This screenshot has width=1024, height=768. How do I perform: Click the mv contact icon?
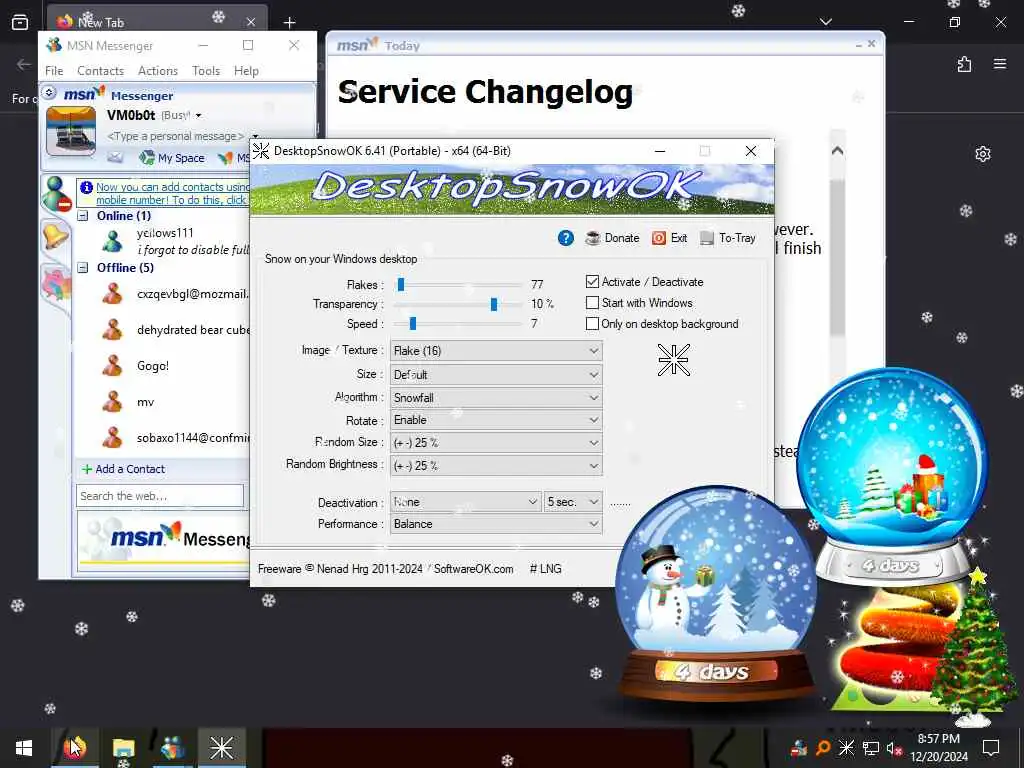[112, 402]
